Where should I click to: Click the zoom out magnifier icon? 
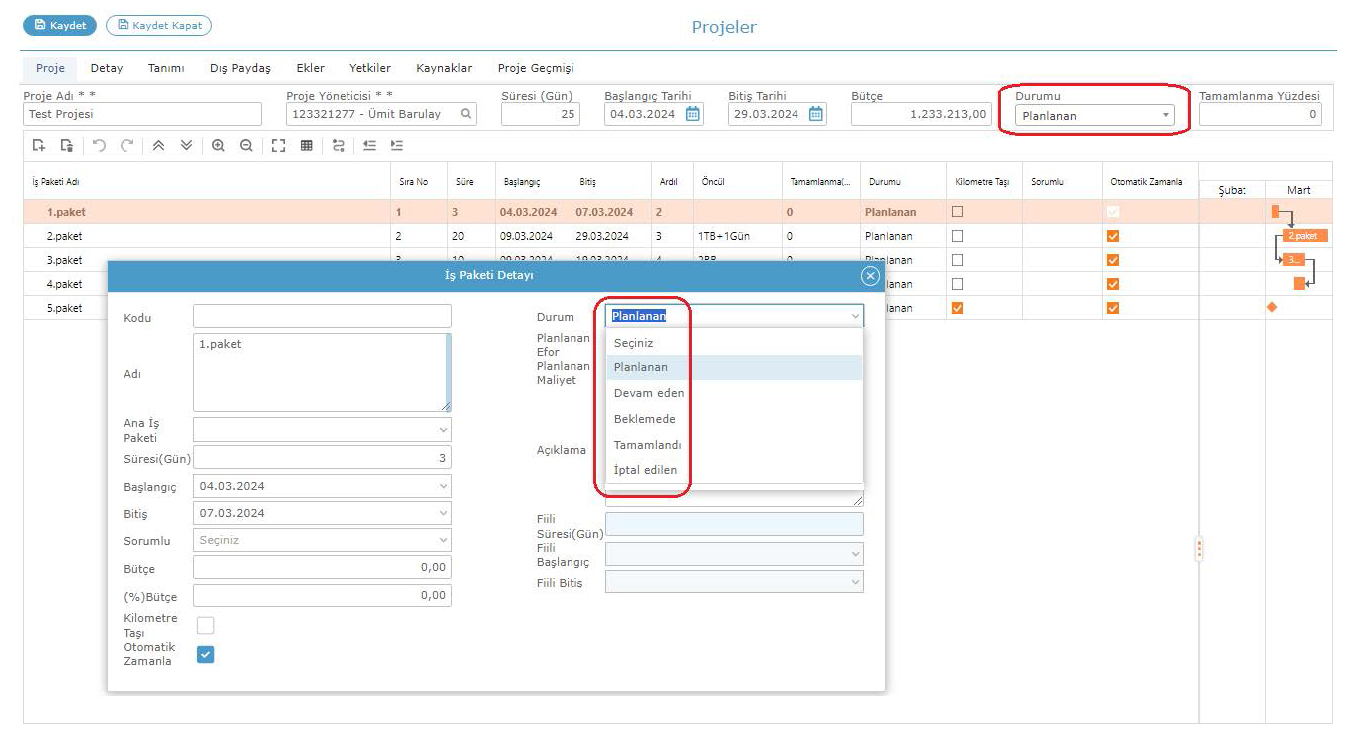[246, 145]
